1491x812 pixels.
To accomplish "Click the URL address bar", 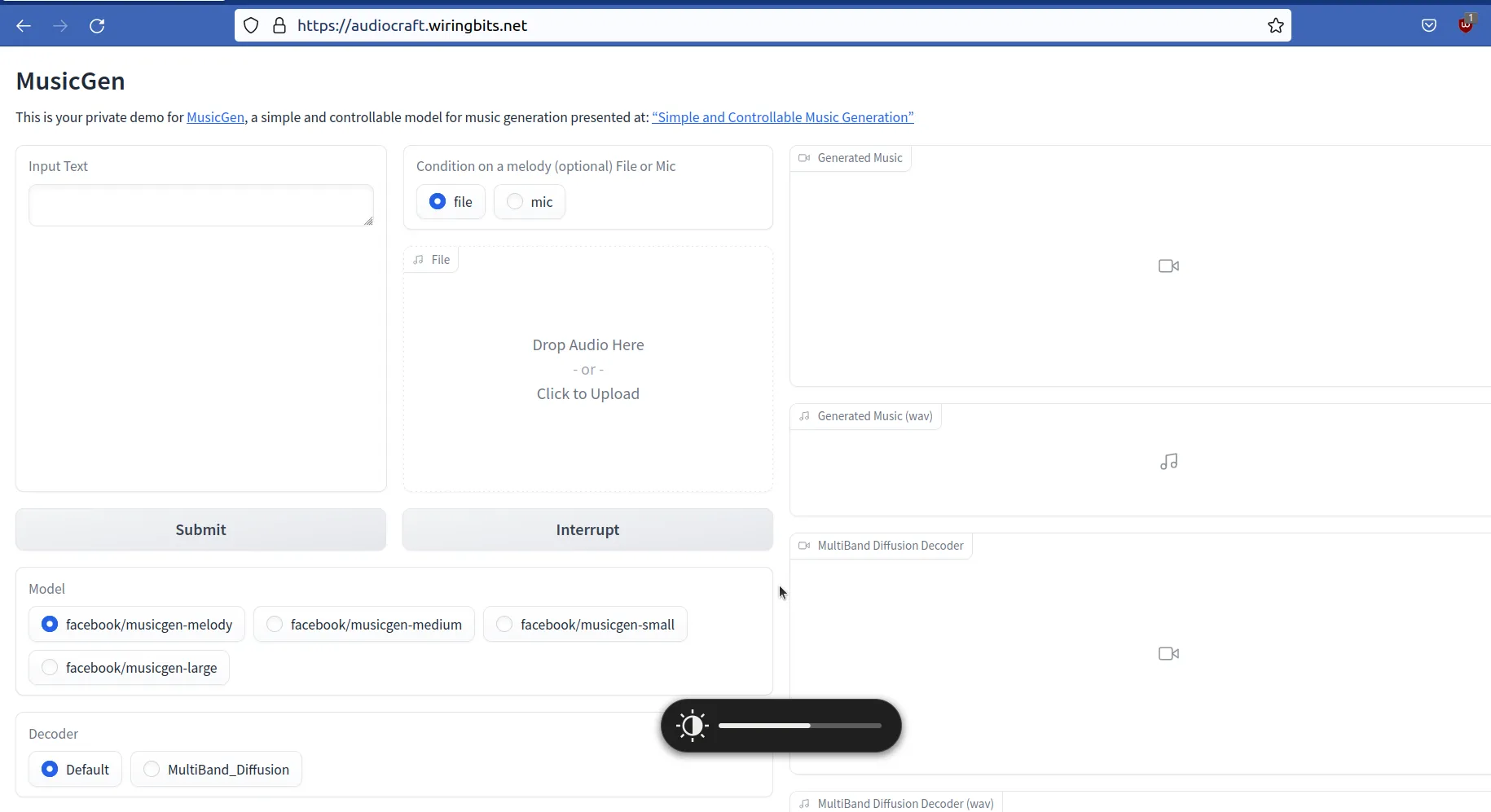I will 762,26.
